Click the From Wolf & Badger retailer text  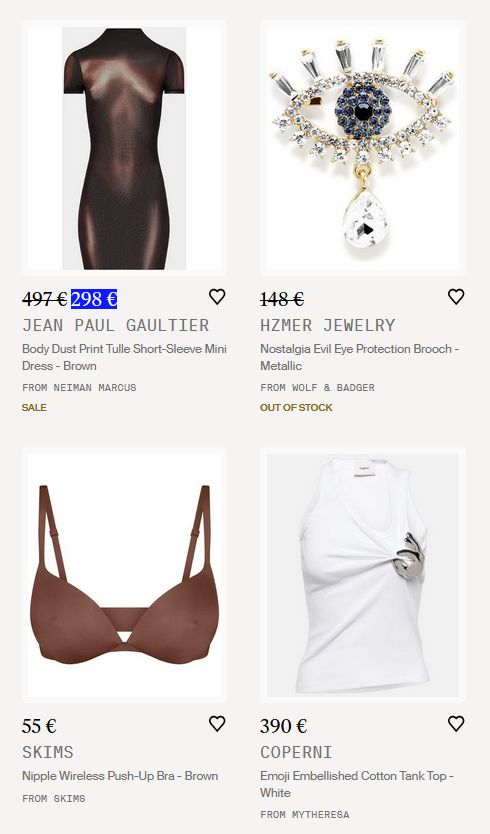click(x=317, y=388)
